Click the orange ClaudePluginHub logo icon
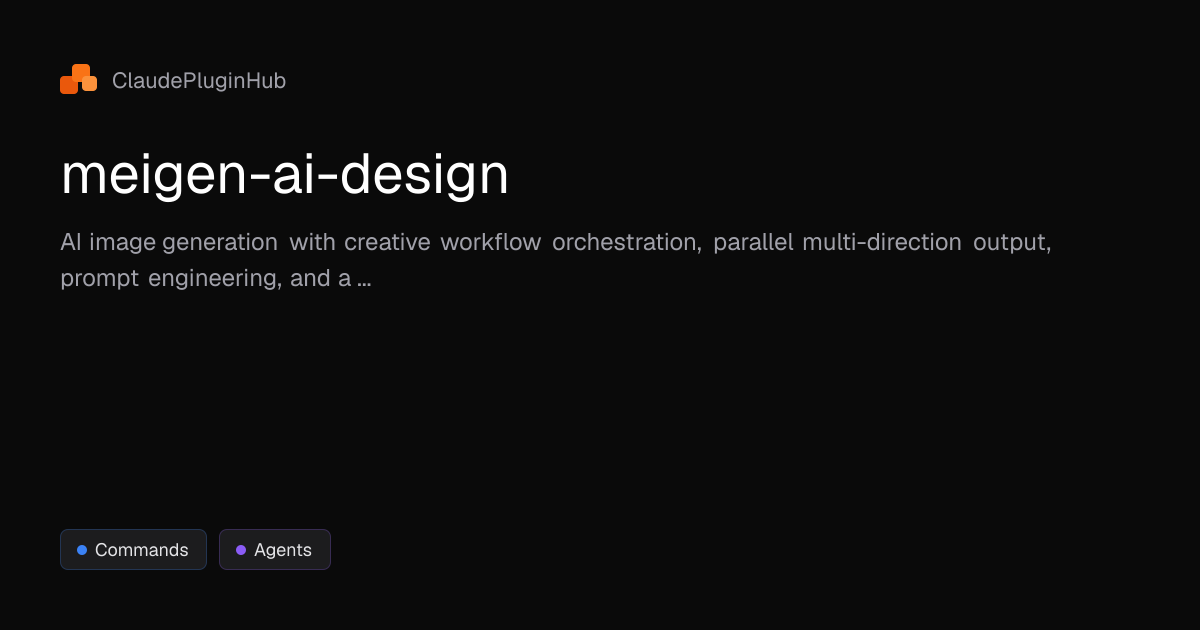The image size is (1200, 630). pos(78,80)
